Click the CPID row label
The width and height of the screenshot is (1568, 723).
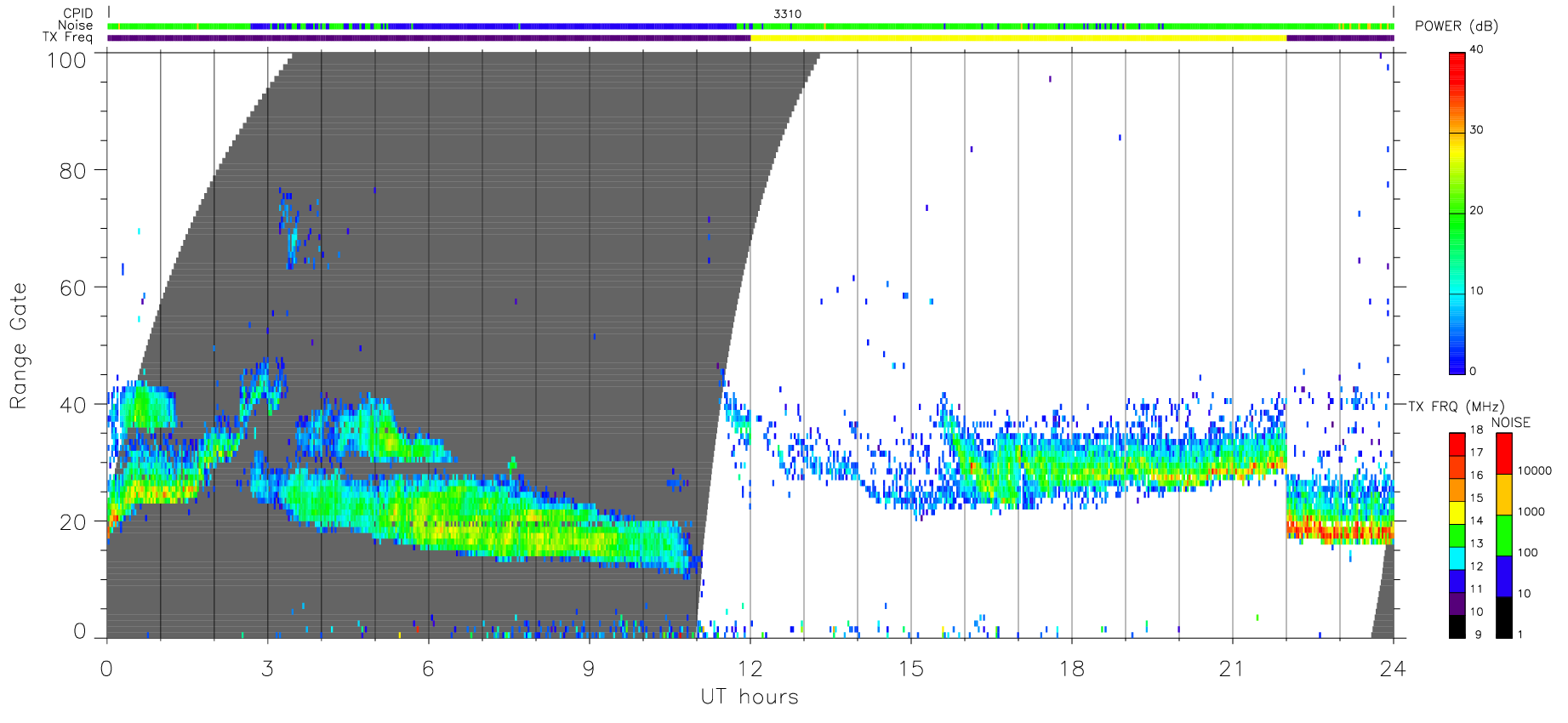(77, 14)
